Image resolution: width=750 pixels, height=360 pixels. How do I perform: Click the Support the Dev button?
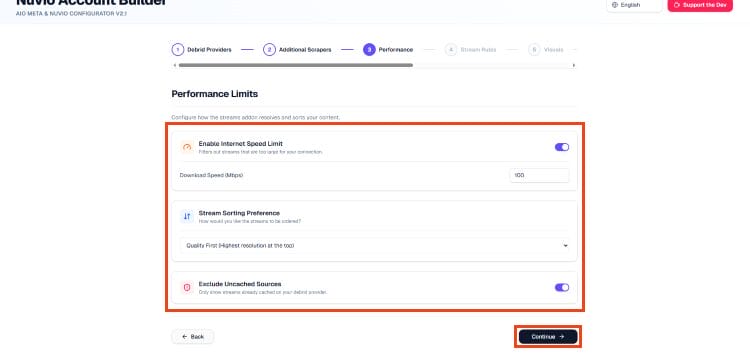coord(700,5)
